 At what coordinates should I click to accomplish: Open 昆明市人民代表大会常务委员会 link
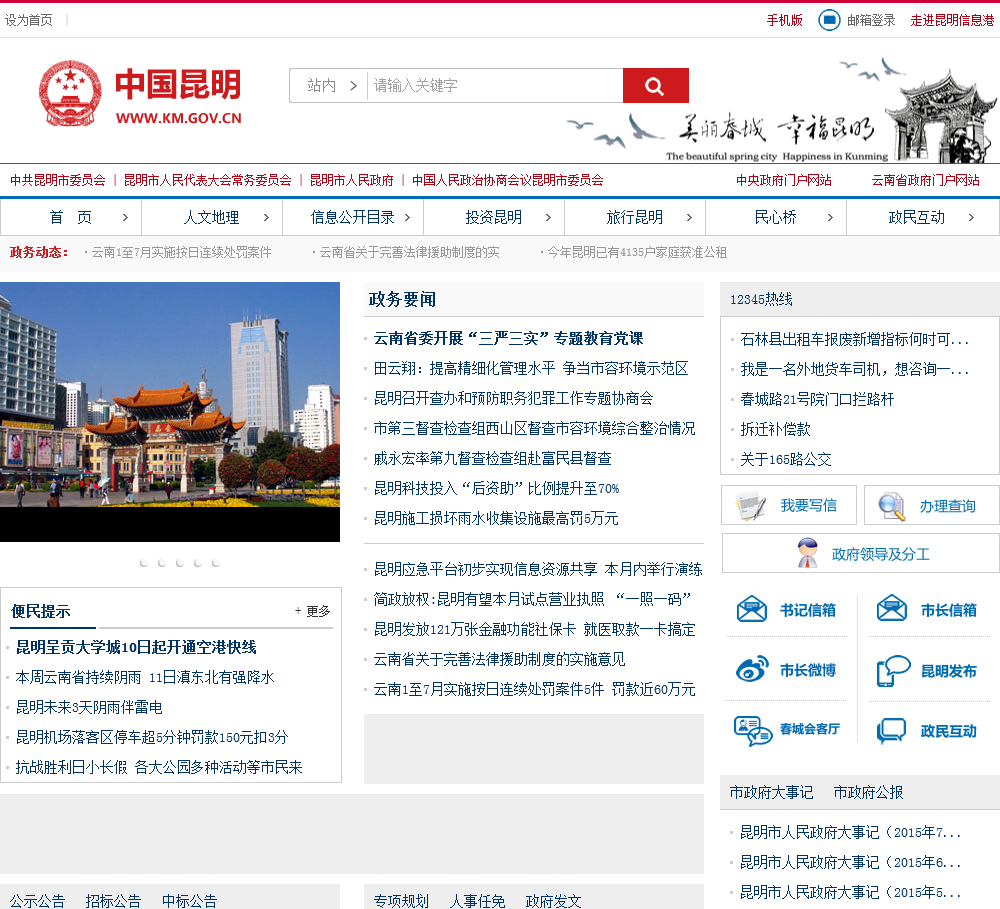tap(207, 180)
